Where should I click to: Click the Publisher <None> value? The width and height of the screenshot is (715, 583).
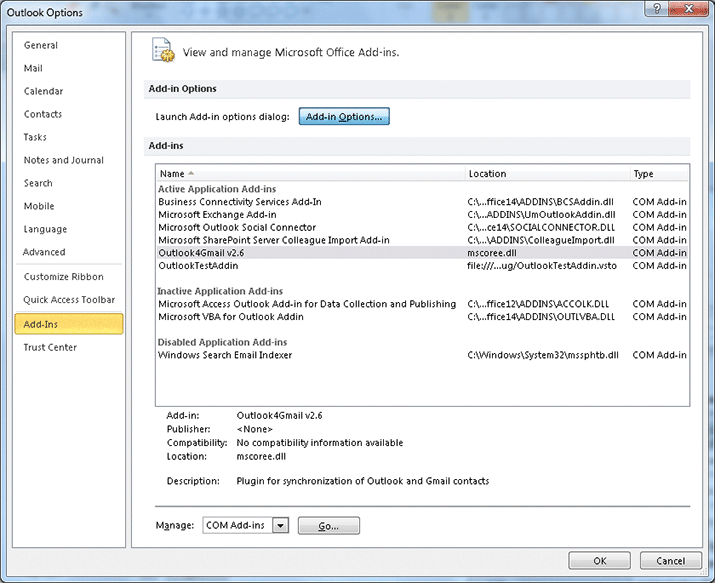(254, 429)
